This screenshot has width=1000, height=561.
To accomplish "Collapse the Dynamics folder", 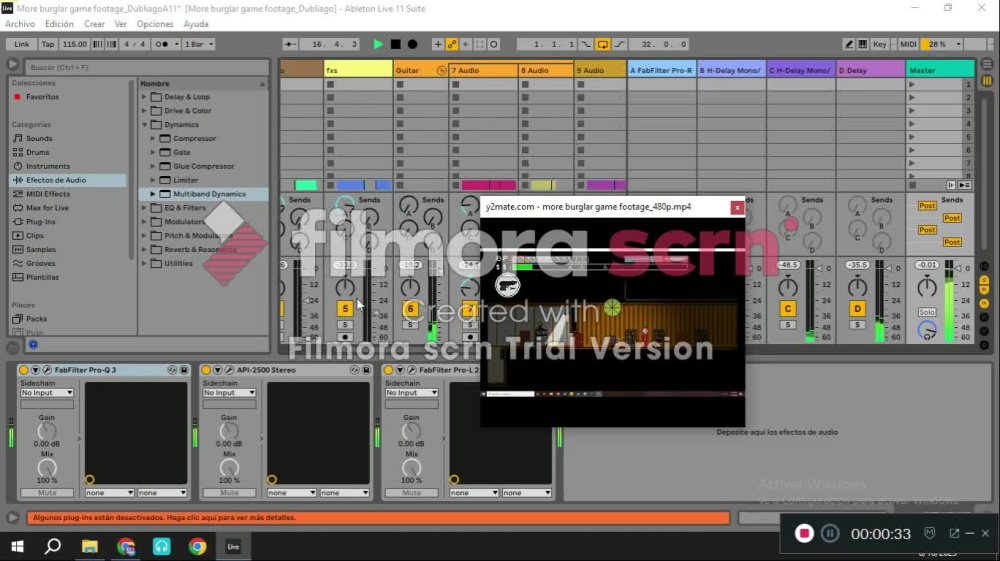I will click(144, 125).
